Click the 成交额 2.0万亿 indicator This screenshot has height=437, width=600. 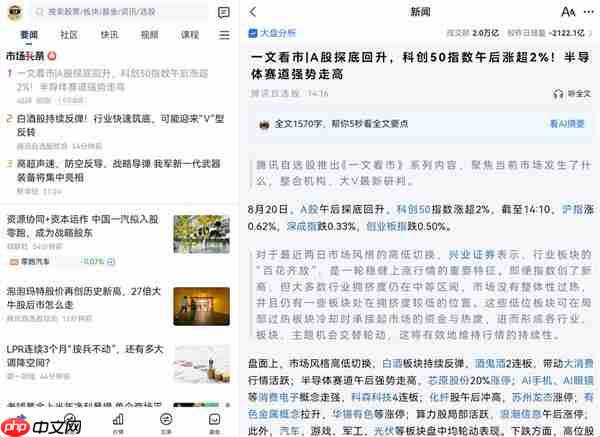[473, 33]
